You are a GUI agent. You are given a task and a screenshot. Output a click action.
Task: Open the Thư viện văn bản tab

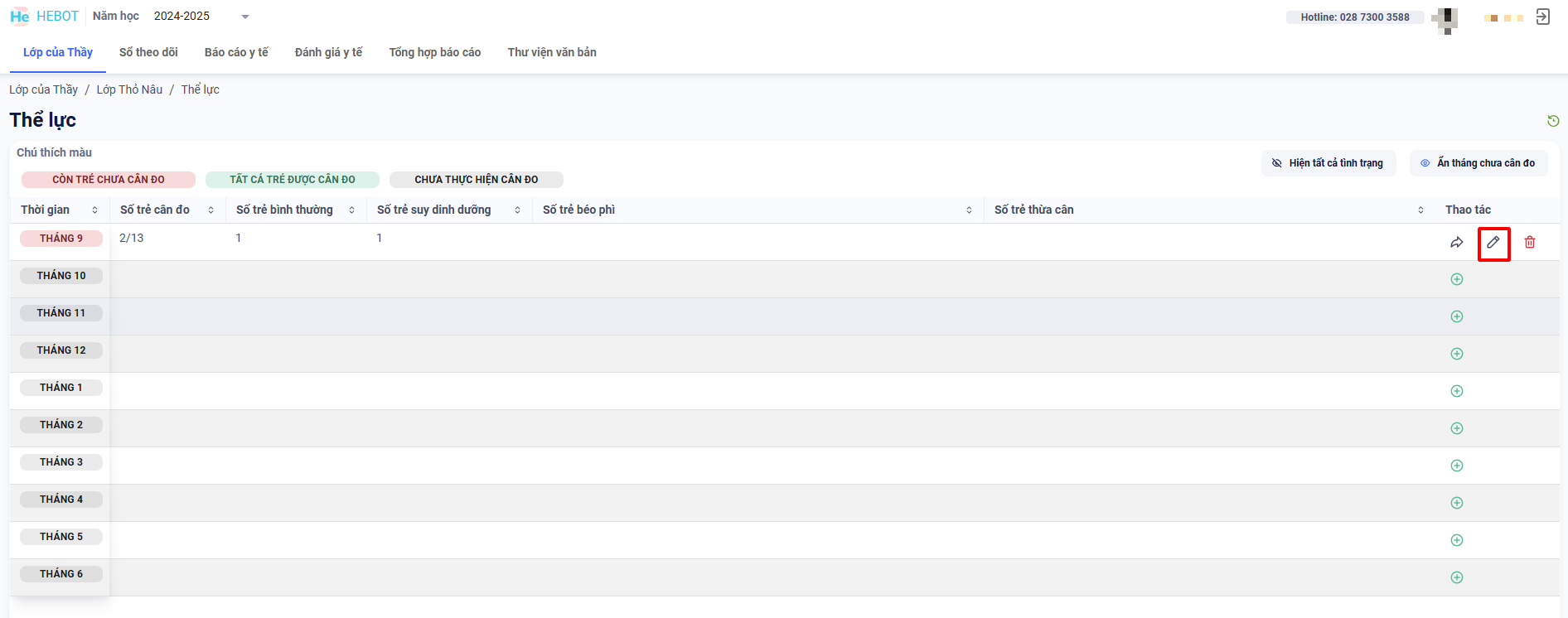point(552,52)
